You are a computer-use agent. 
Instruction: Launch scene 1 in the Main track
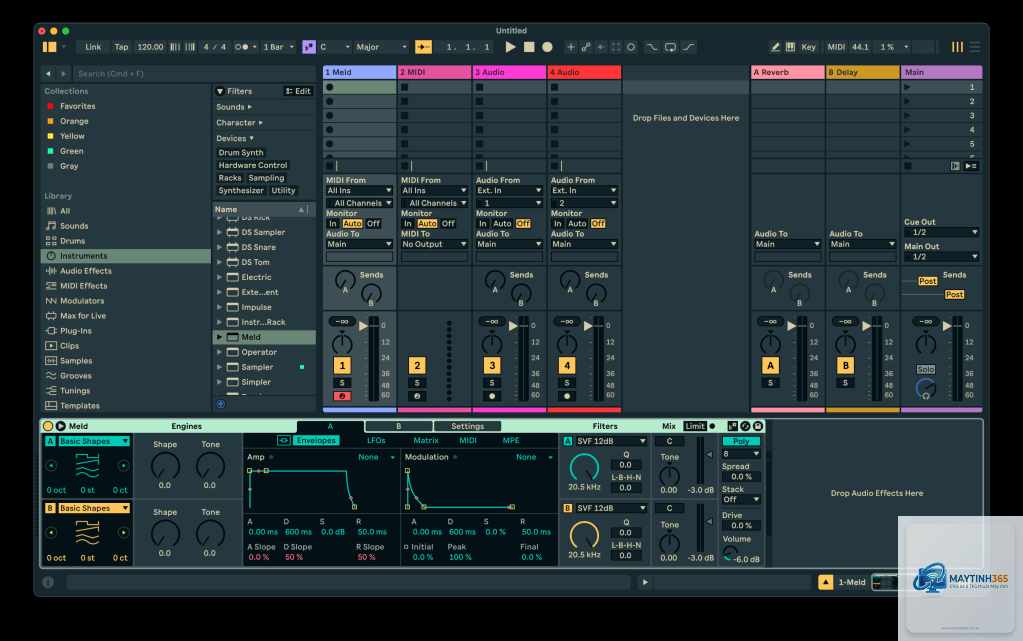[x=907, y=87]
